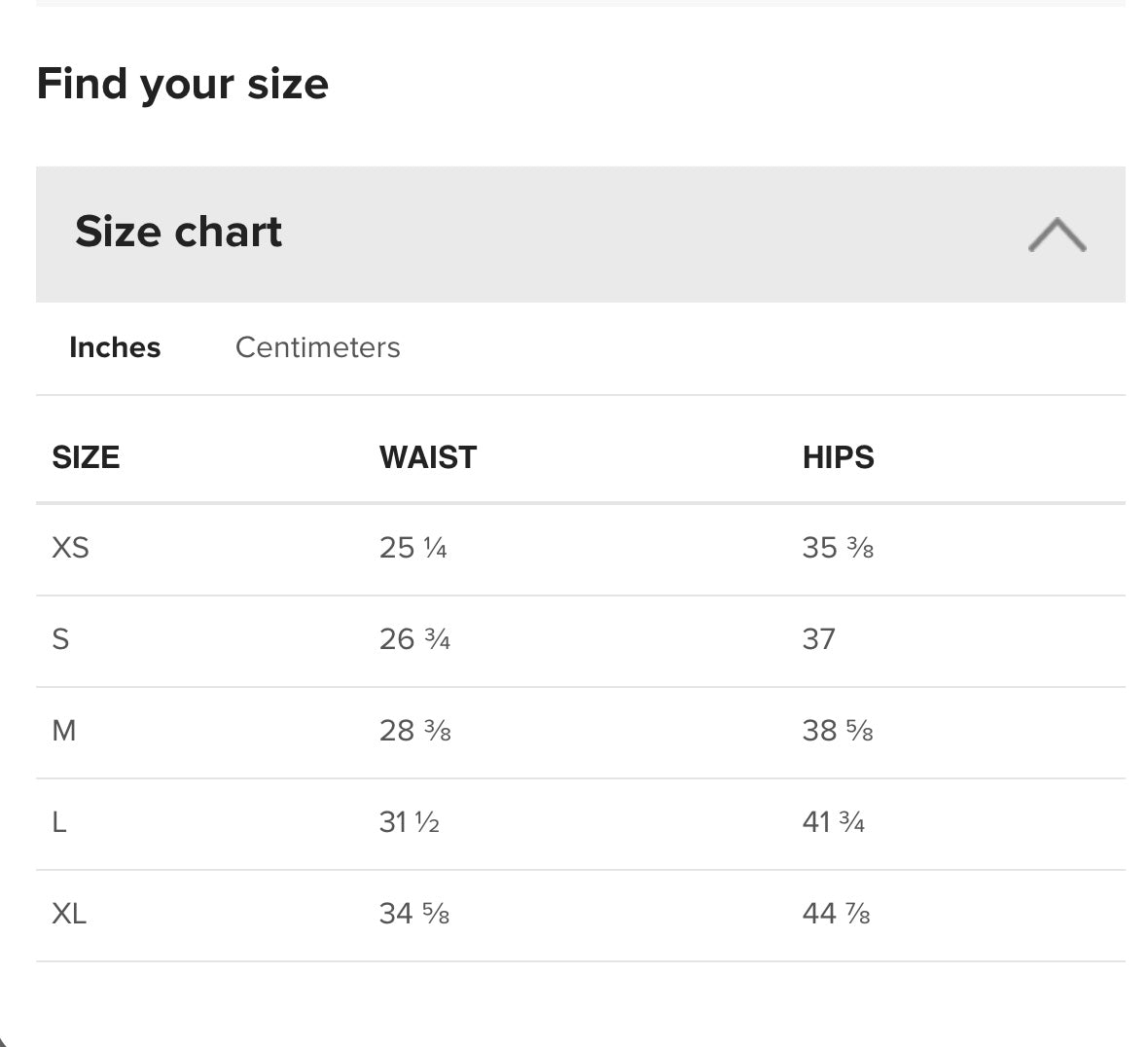This screenshot has height=1047, width=1148.
Task: Click the WAIST column header
Action: click(428, 457)
